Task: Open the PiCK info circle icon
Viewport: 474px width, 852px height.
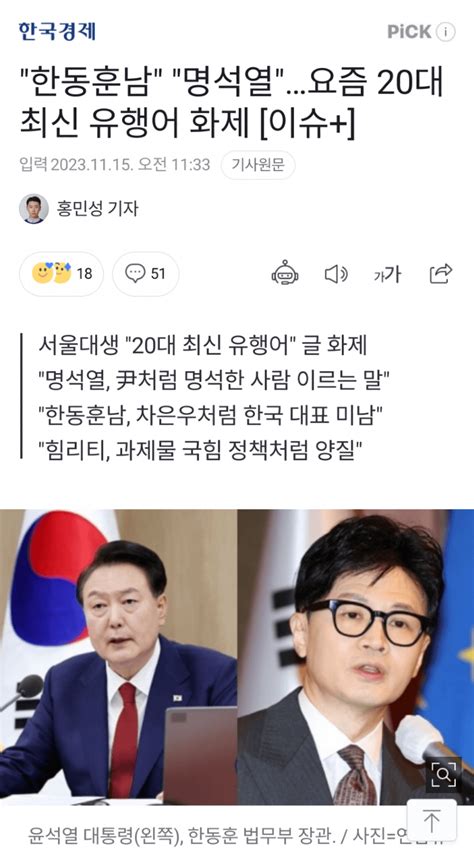Action: tap(445, 32)
